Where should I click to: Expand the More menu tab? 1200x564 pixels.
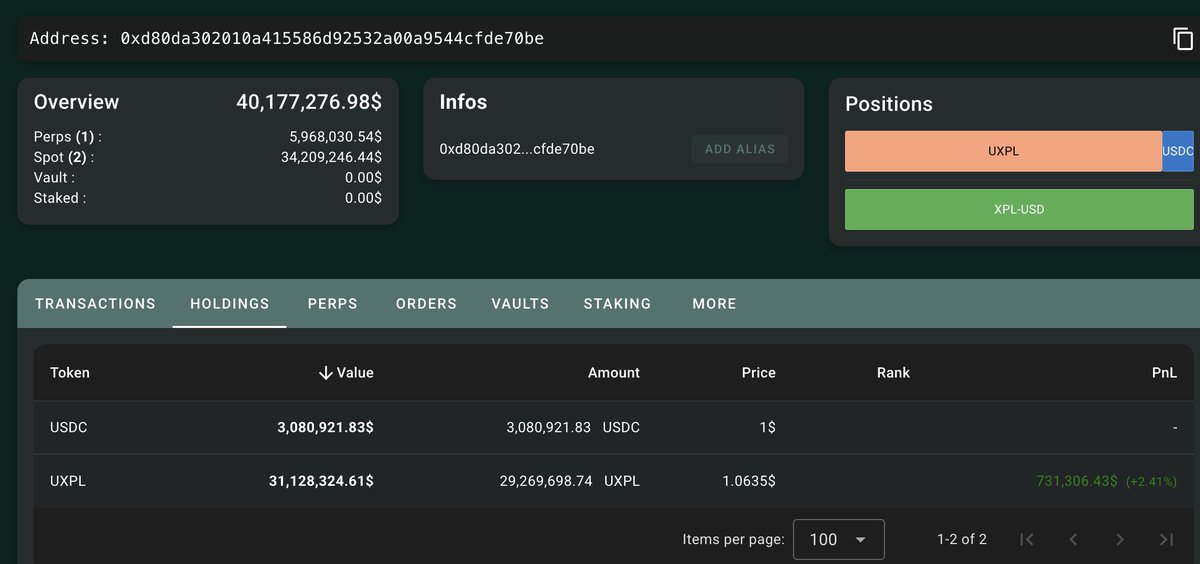pyautogui.click(x=714, y=304)
